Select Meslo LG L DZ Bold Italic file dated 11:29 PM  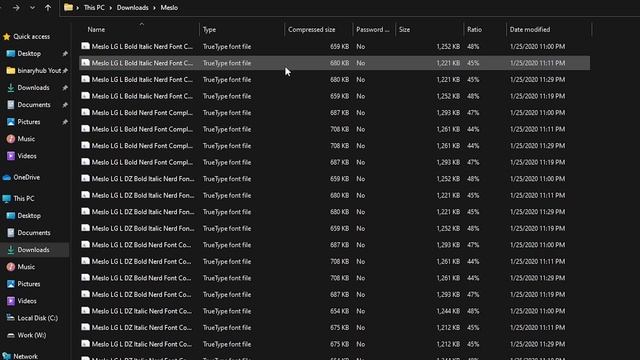334,212
